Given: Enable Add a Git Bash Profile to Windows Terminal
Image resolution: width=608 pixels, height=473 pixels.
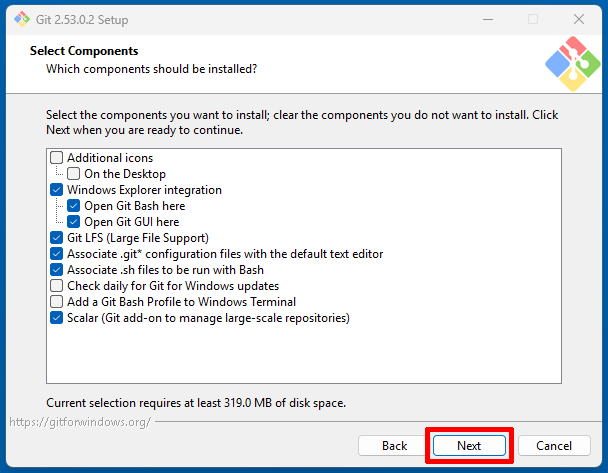Looking at the screenshot, I should tap(57, 302).
